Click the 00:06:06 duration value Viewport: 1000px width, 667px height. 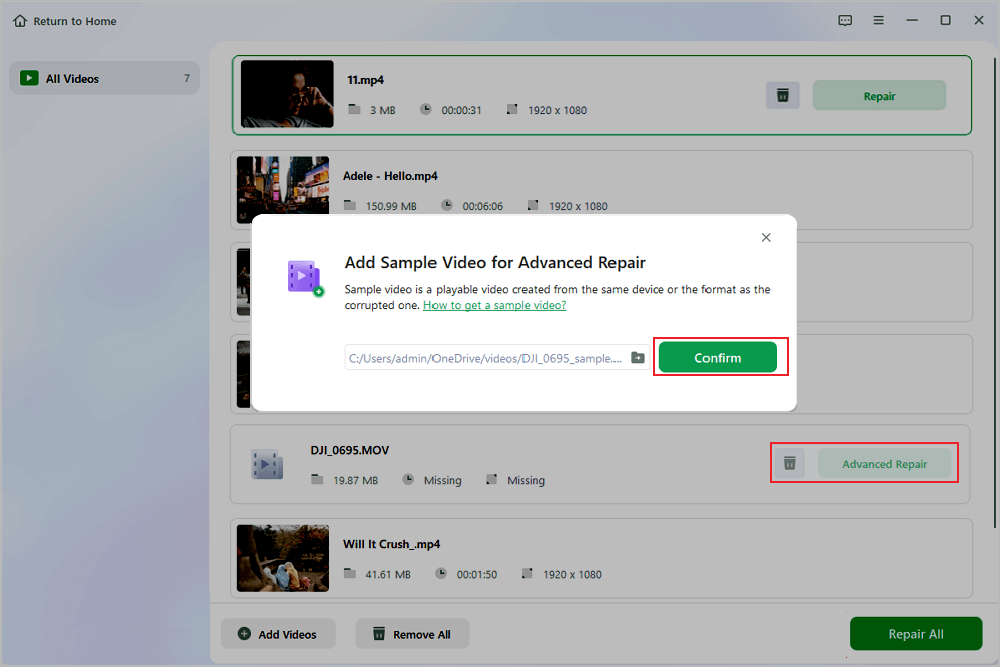click(482, 206)
